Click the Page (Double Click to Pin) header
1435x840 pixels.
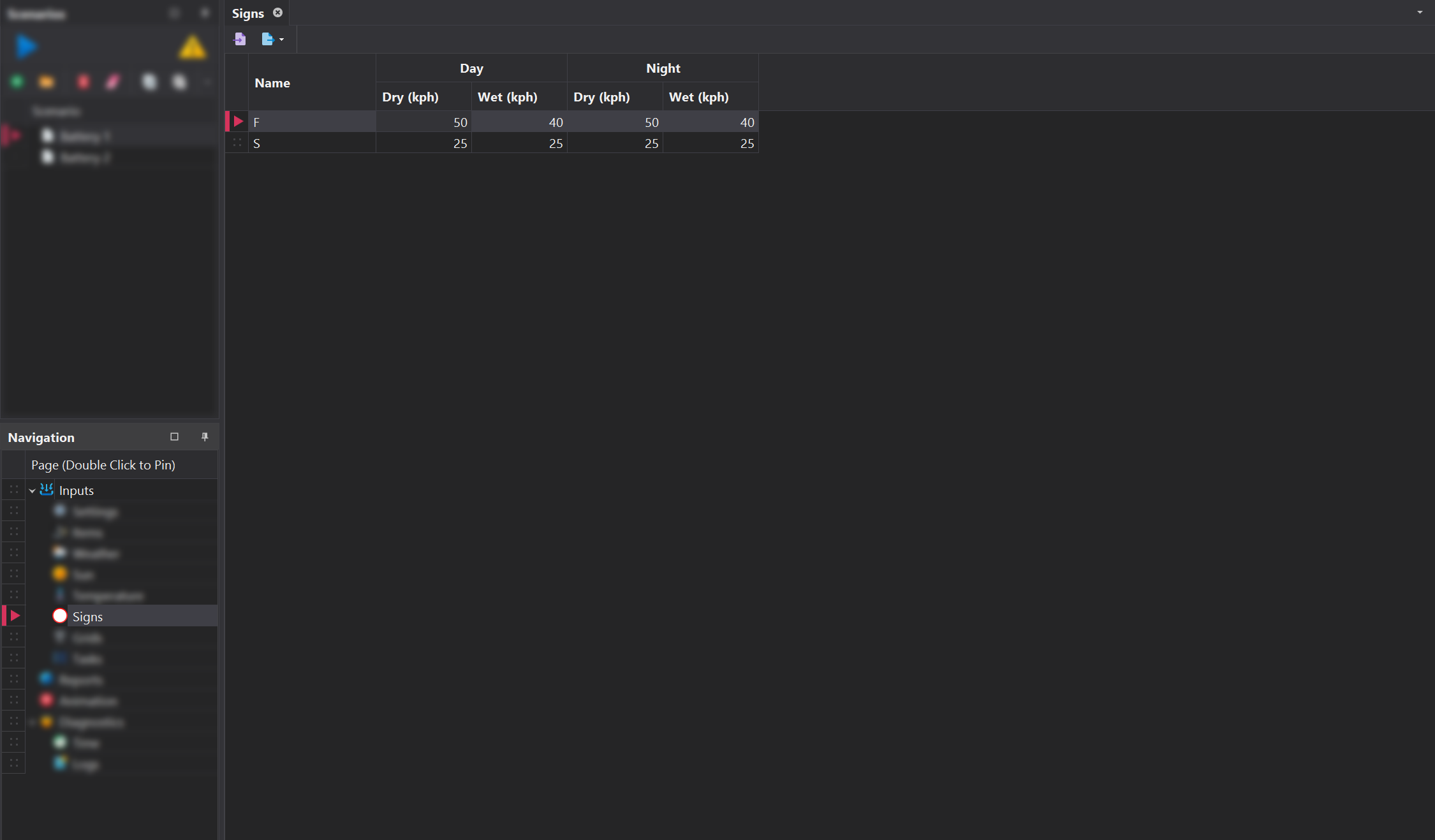pos(103,464)
